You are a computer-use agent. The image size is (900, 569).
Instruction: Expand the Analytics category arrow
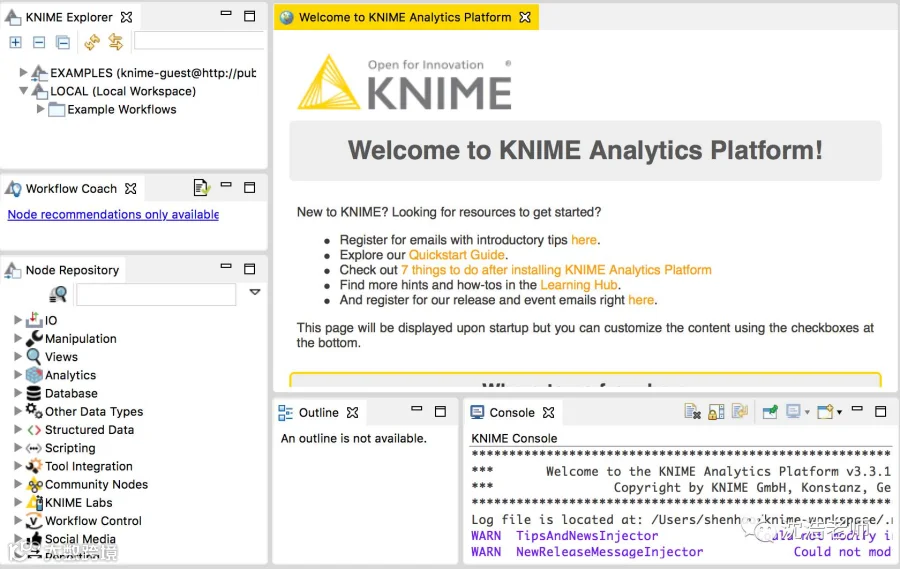click(18, 374)
